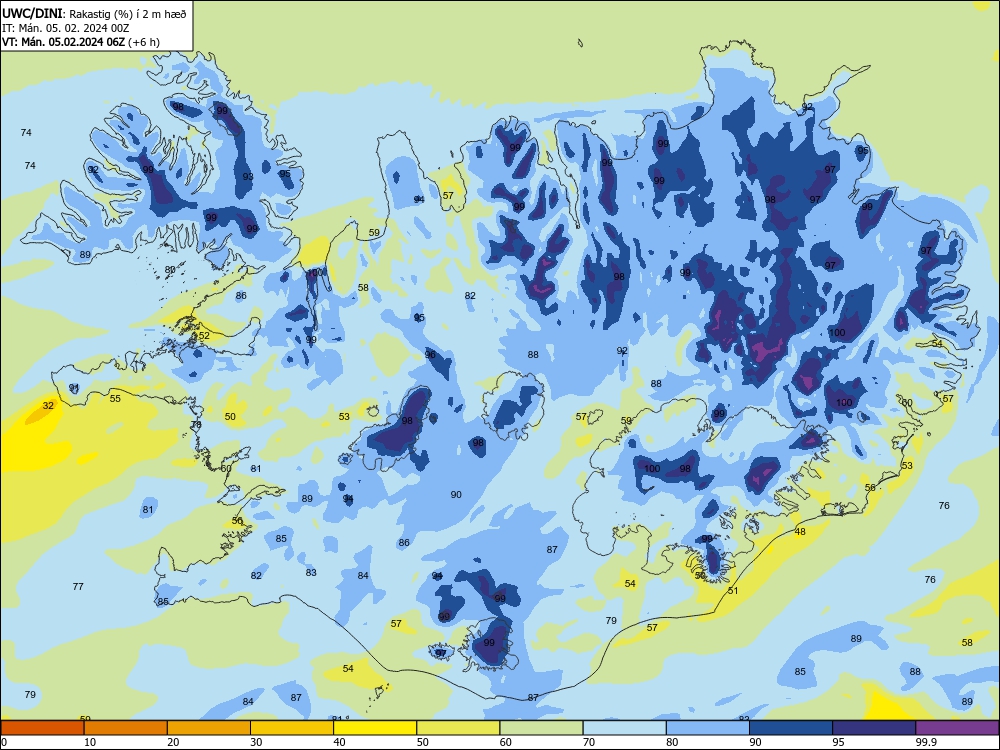Click the 30–40 legend color block
Screen dimensions: 1000x750
292,728
